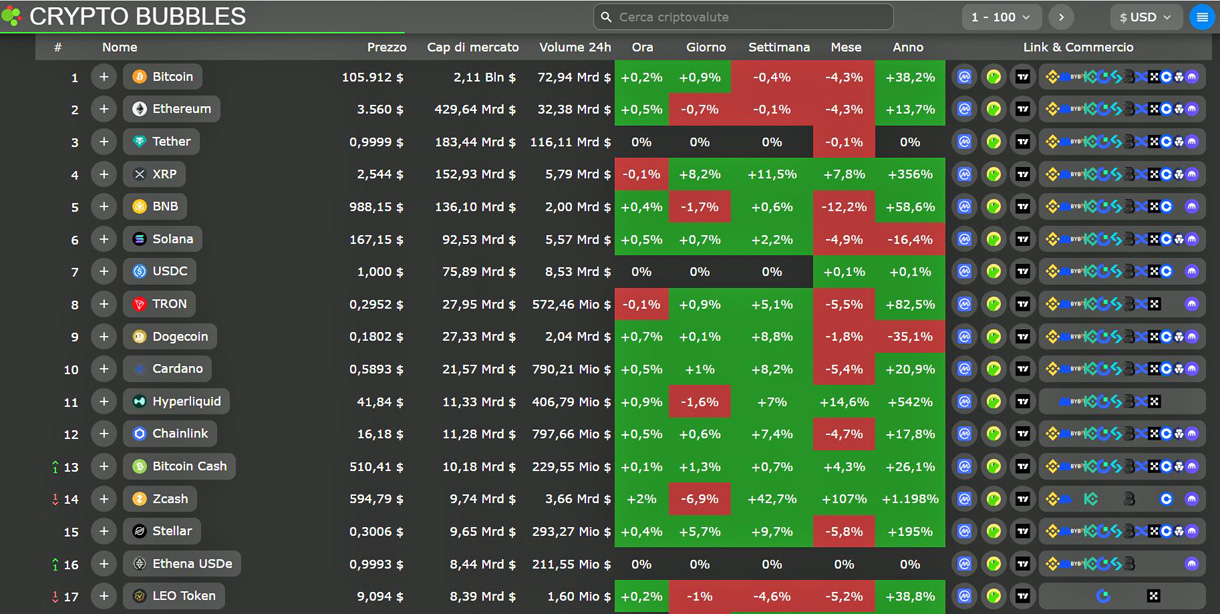
Task: Open TradingView chart icon for Tether
Action: pos(1022,141)
